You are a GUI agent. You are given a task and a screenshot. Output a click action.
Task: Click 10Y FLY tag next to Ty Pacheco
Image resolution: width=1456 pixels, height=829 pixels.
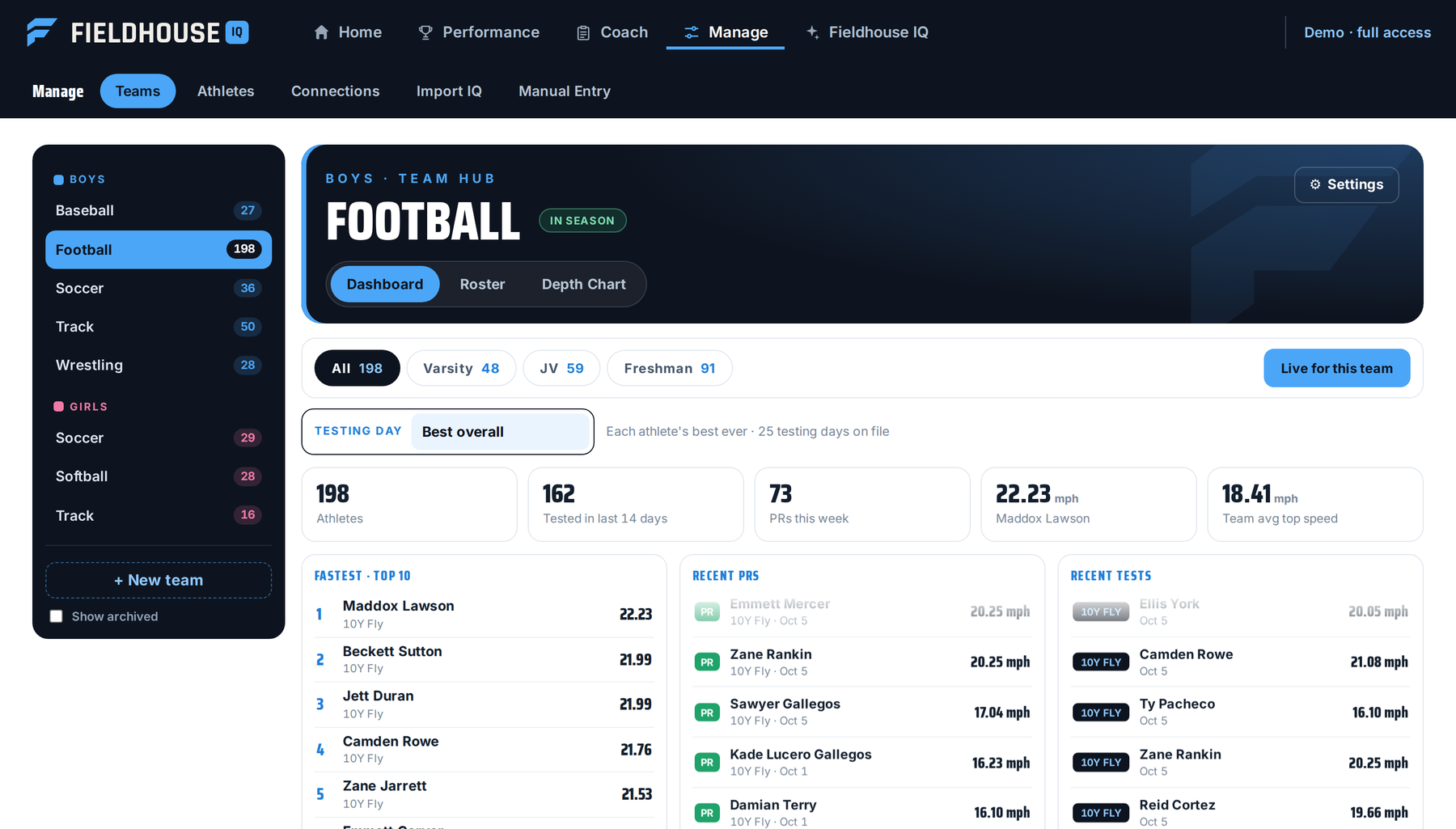1100,713
